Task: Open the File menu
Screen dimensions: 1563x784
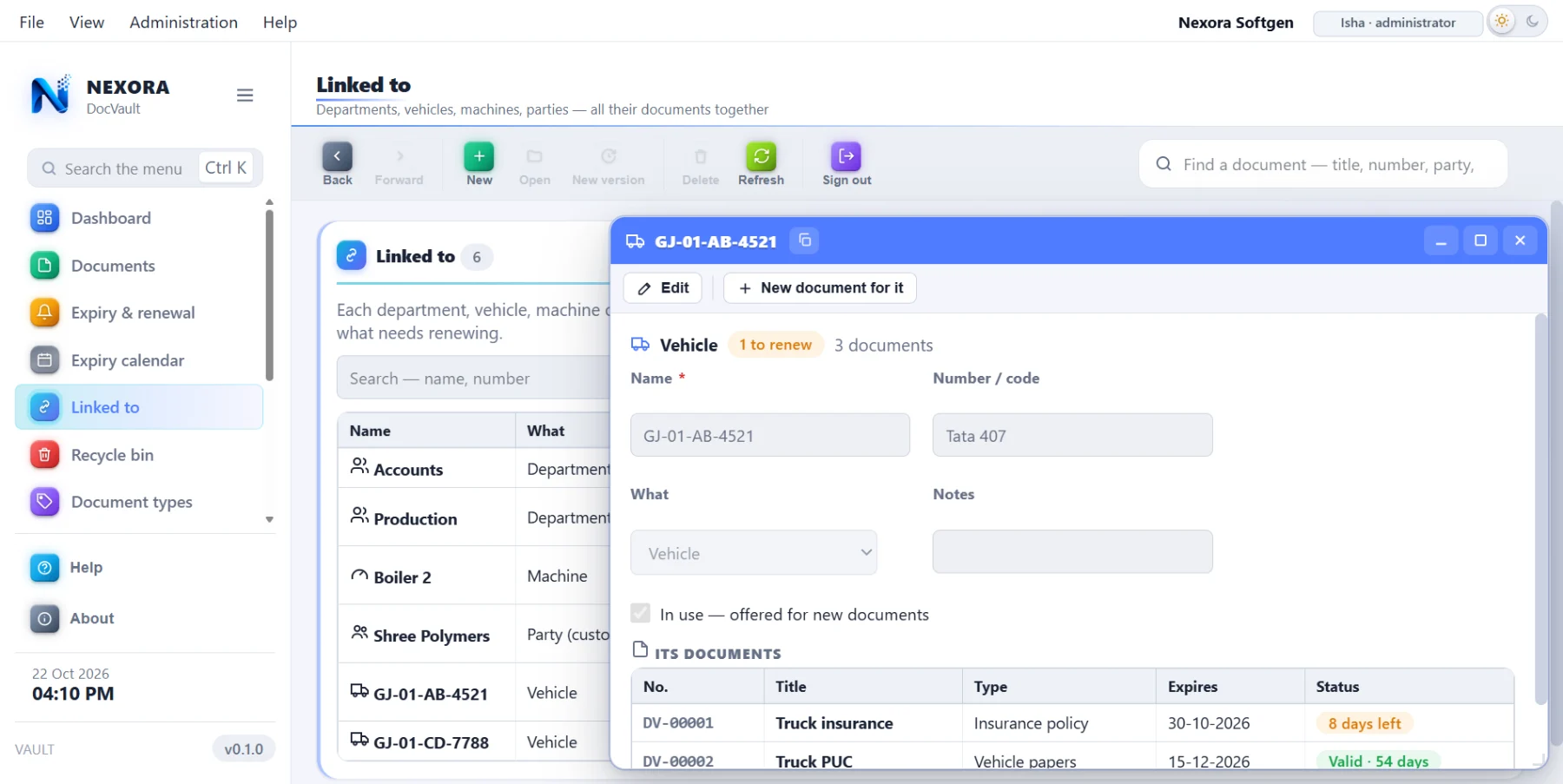Action: [31, 22]
